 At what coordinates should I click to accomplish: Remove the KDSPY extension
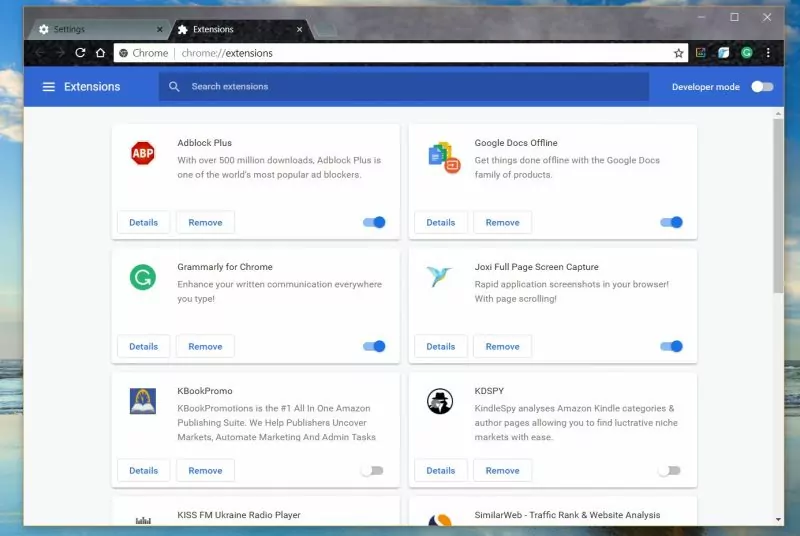tap(503, 470)
